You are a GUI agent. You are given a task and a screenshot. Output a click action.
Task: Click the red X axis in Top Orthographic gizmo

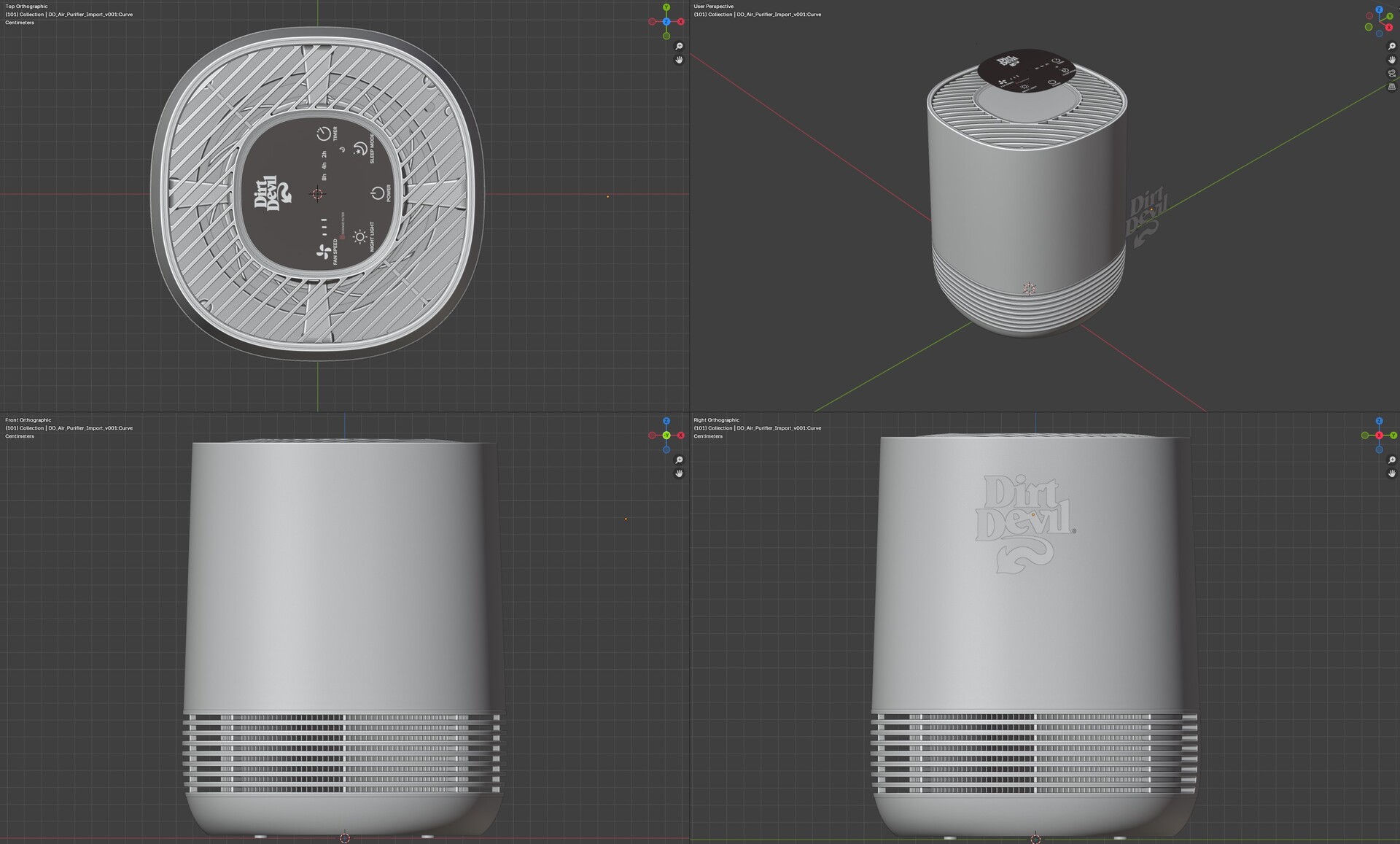coord(681,22)
